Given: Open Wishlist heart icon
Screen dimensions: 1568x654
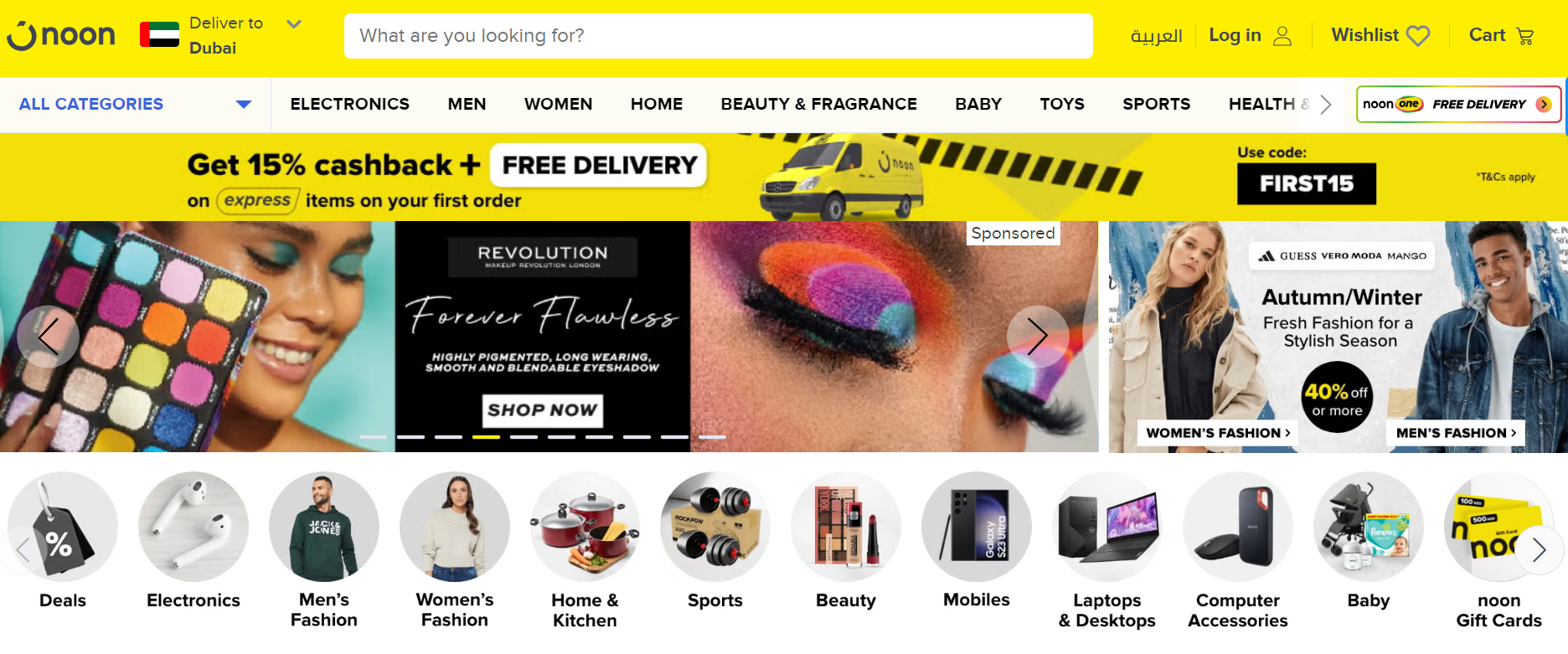Looking at the screenshot, I should click(1418, 36).
